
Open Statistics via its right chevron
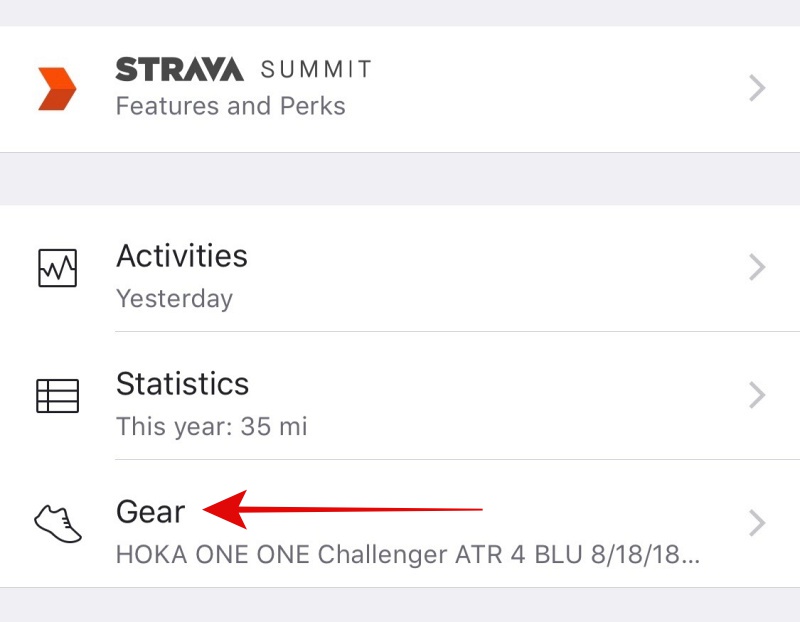click(x=757, y=395)
